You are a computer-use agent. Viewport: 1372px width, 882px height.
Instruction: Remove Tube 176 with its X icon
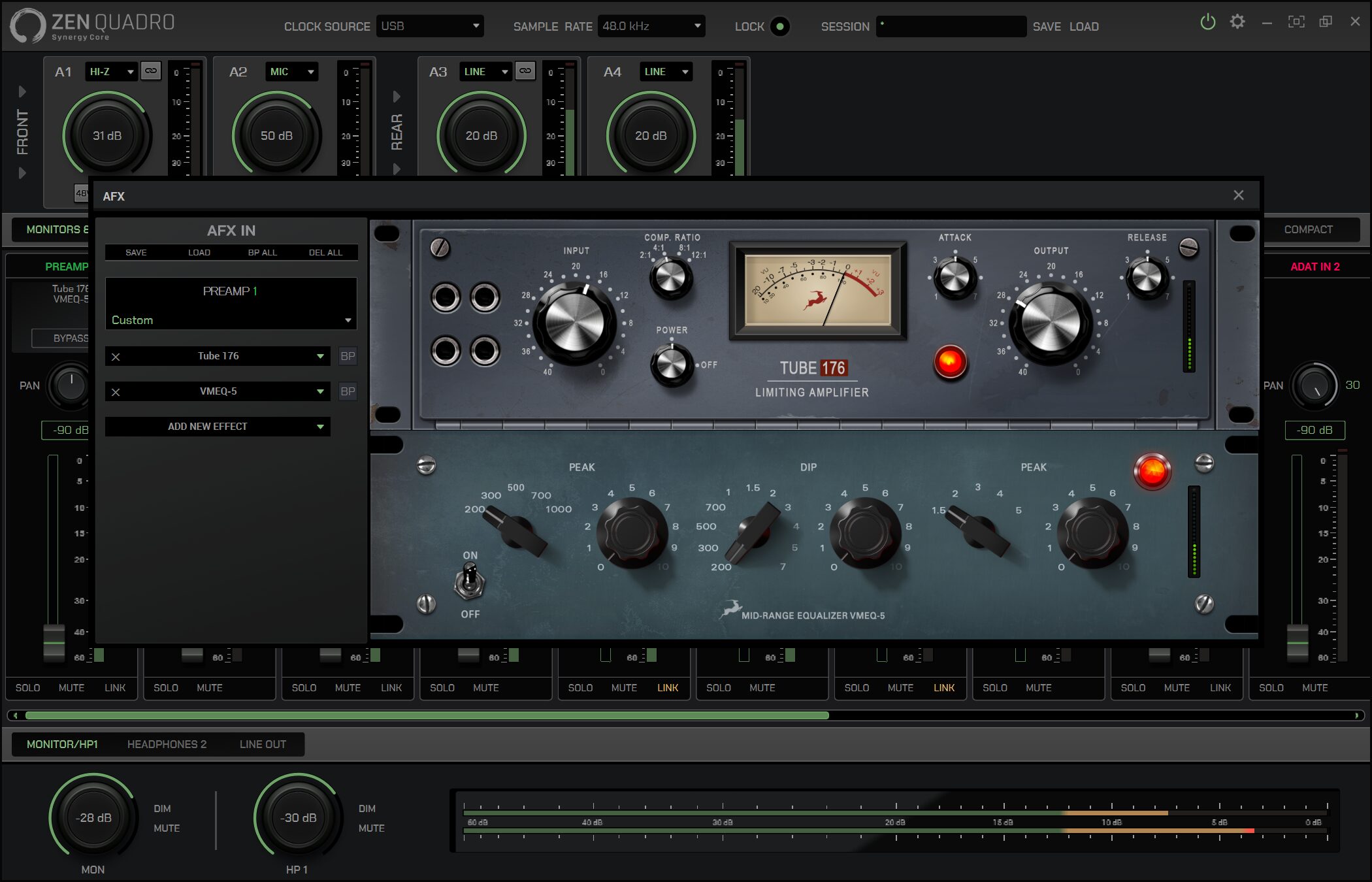click(x=116, y=357)
